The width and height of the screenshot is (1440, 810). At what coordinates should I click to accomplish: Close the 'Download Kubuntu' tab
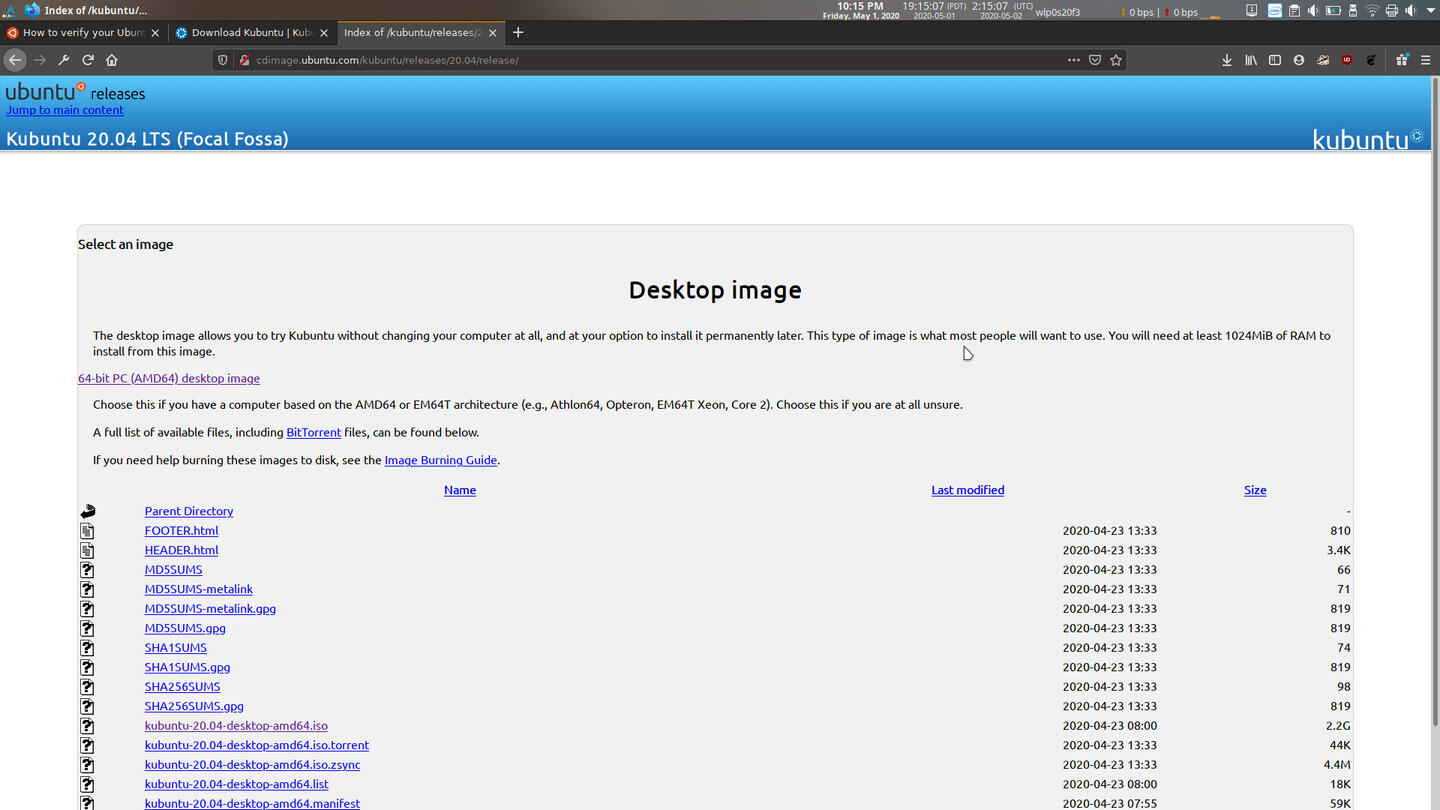[x=324, y=32]
